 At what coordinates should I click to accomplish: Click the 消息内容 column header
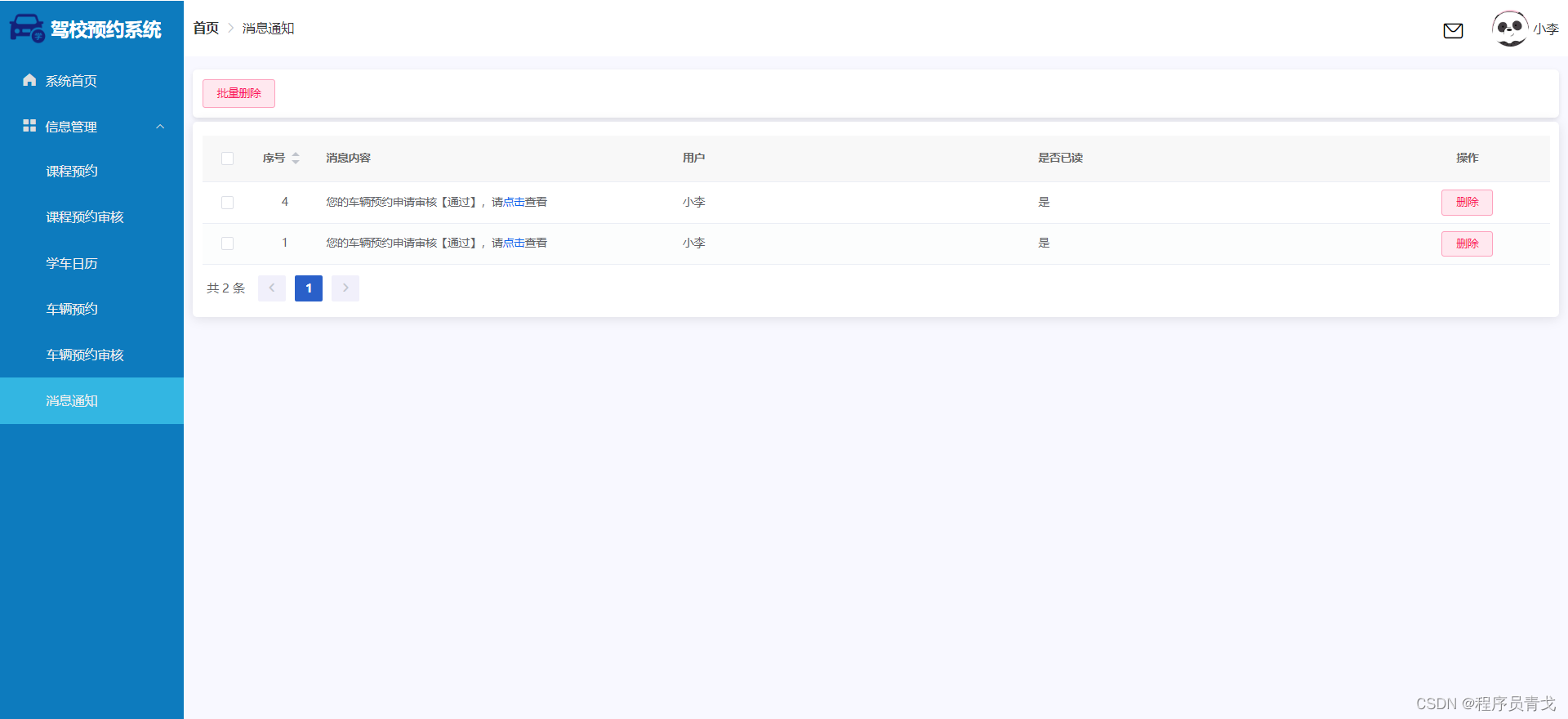349,159
